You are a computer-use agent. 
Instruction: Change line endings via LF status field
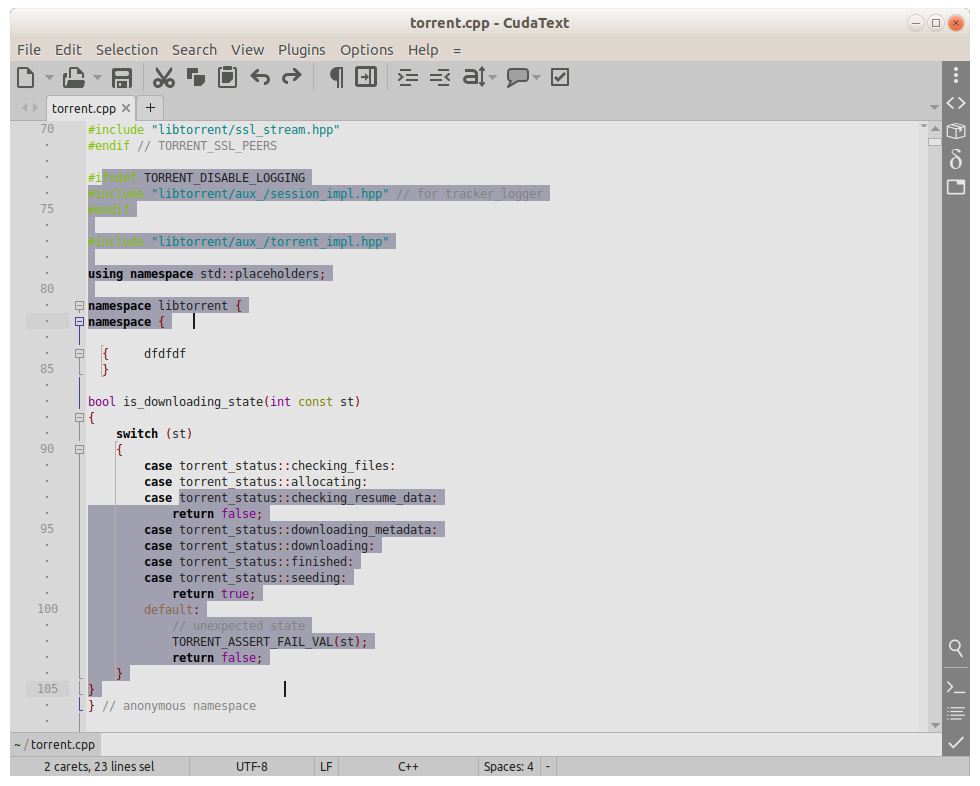pos(326,767)
